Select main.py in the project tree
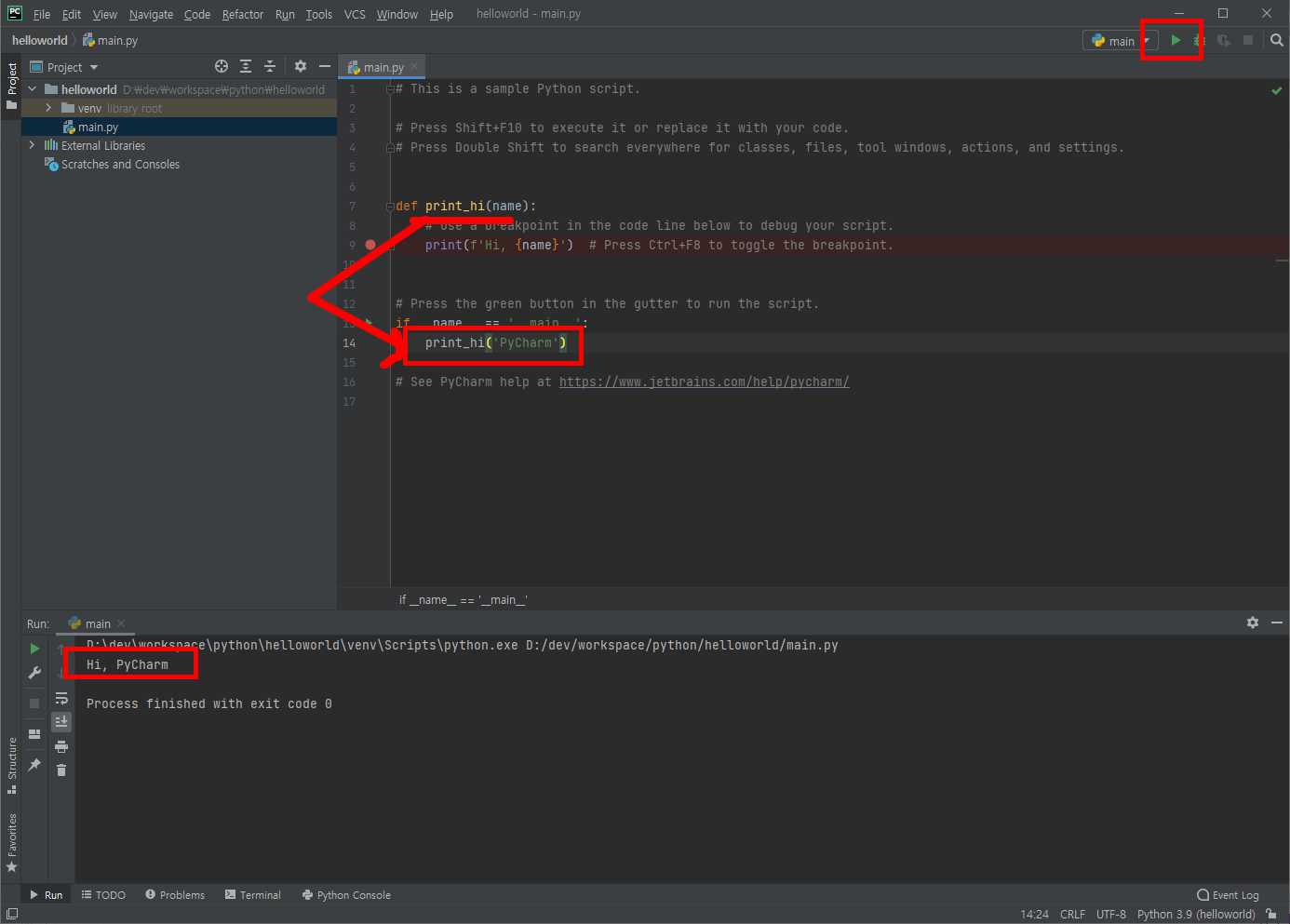 [x=98, y=127]
